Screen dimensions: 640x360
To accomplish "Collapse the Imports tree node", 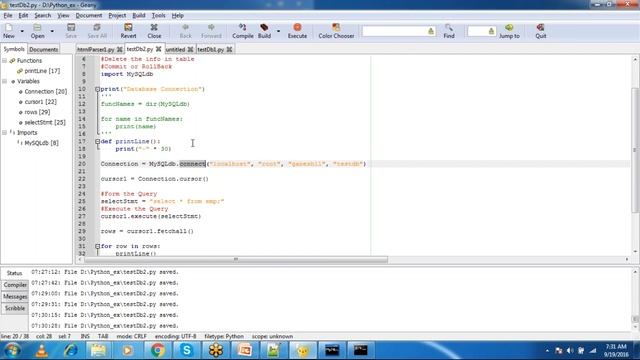I will tap(5, 133).
